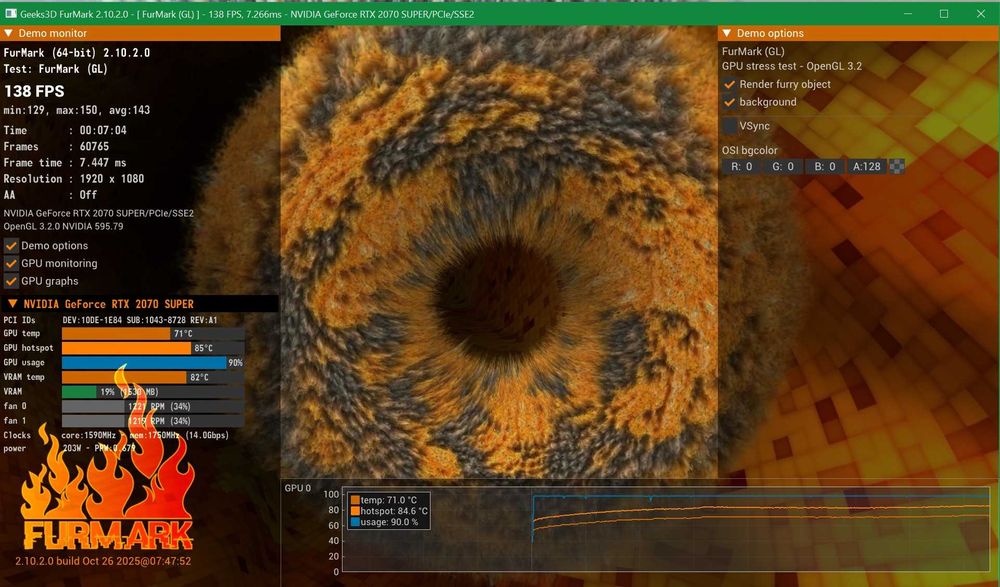This screenshot has height=587, width=1000.
Task: Toggle the background checkbox
Action: pos(730,102)
